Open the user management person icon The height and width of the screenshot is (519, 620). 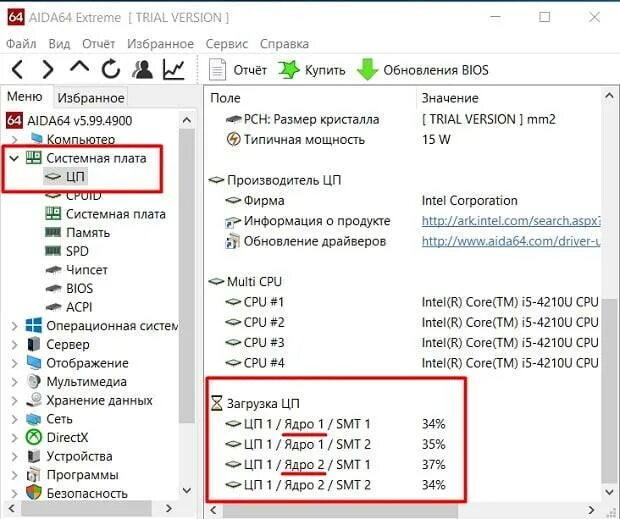(142, 69)
